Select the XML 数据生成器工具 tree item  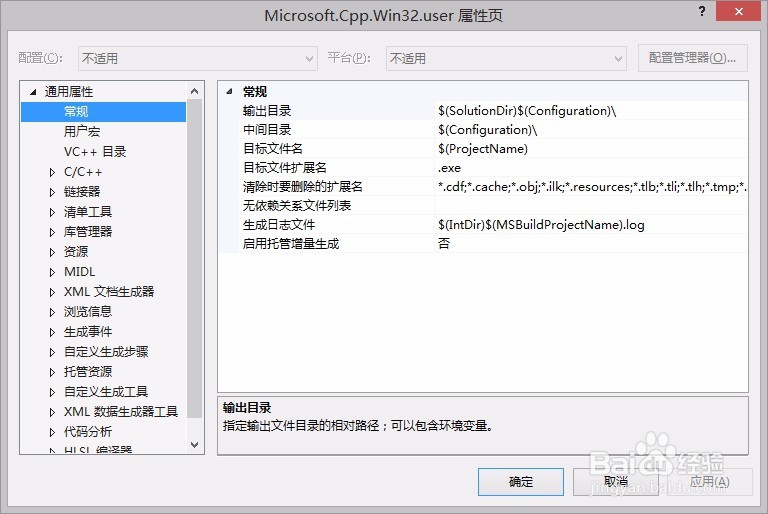pos(120,412)
